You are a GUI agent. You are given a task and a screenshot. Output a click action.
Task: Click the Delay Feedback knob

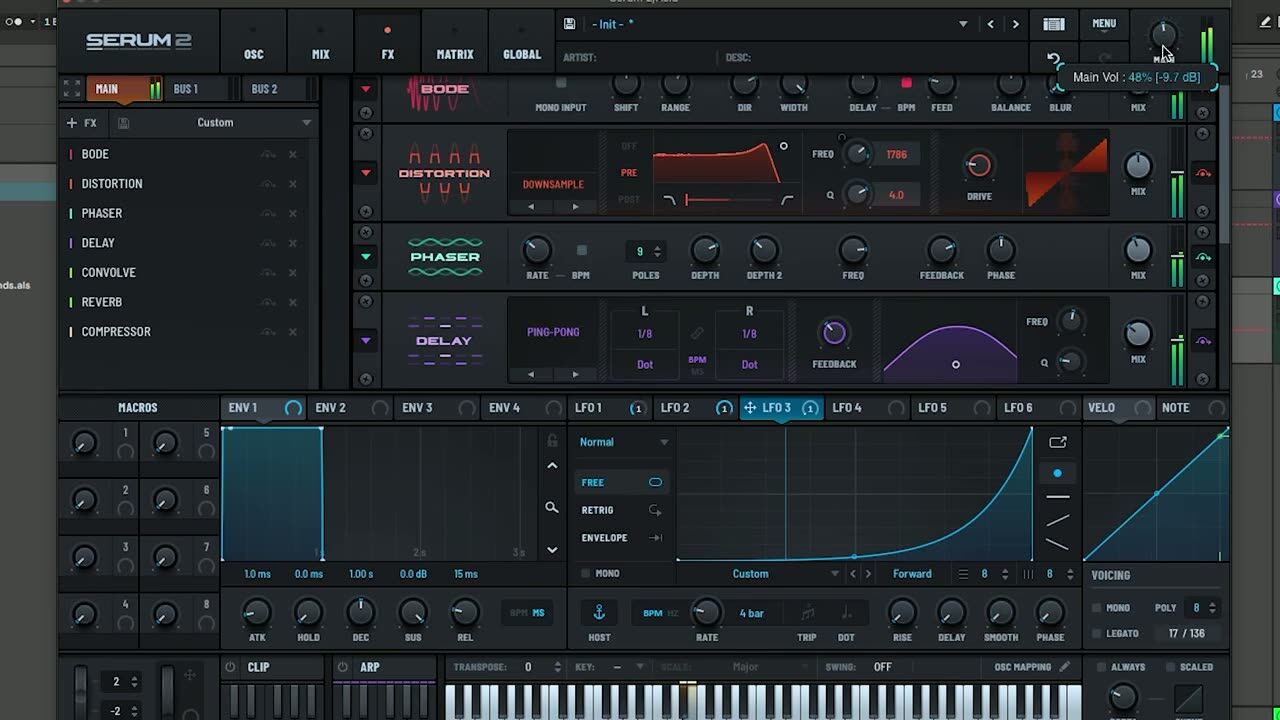(834, 334)
